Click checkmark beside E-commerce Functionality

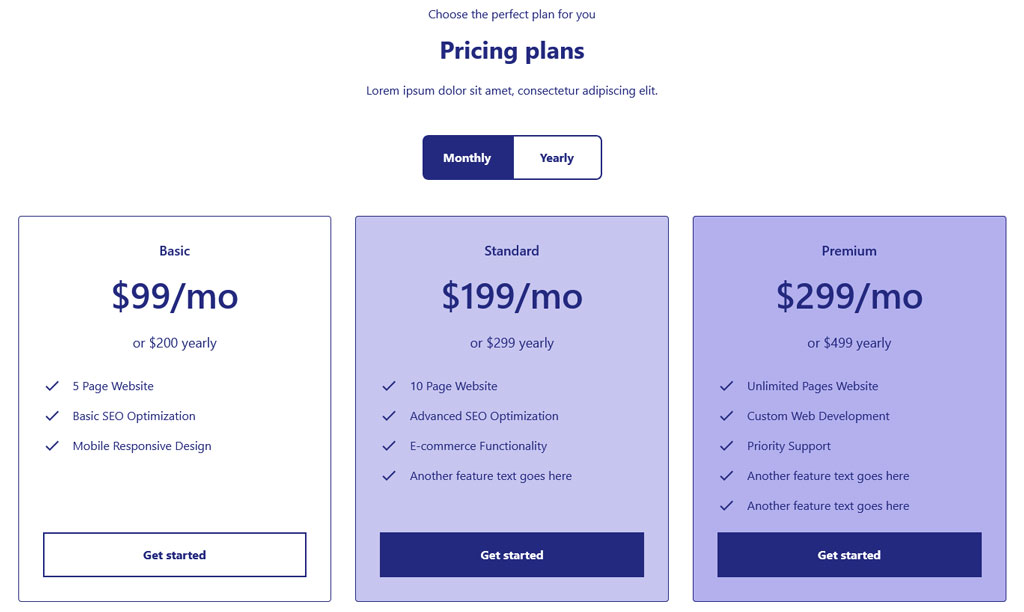click(389, 446)
